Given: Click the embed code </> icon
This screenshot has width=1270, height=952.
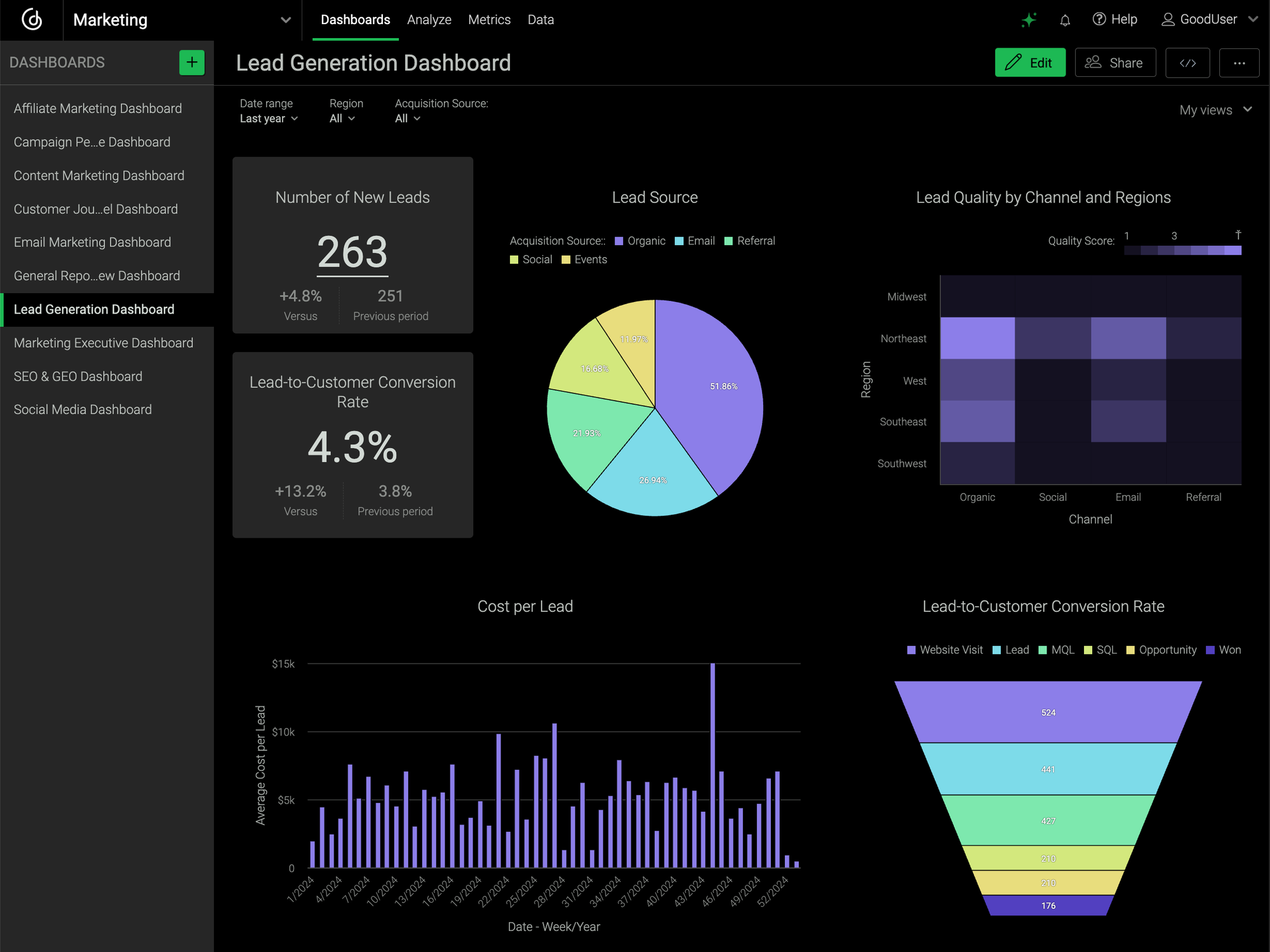Looking at the screenshot, I should click(1187, 62).
